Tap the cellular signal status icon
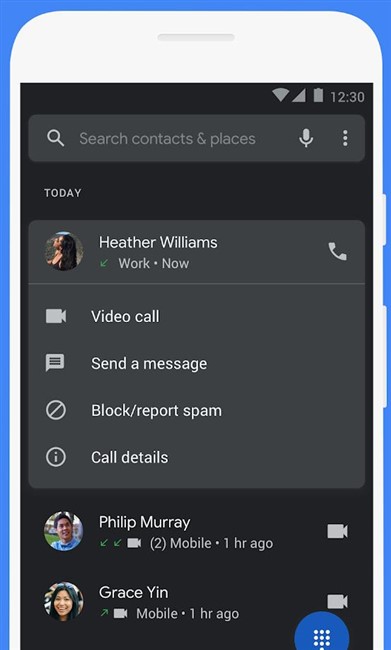The image size is (391, 650). click(x=299, y=96)
